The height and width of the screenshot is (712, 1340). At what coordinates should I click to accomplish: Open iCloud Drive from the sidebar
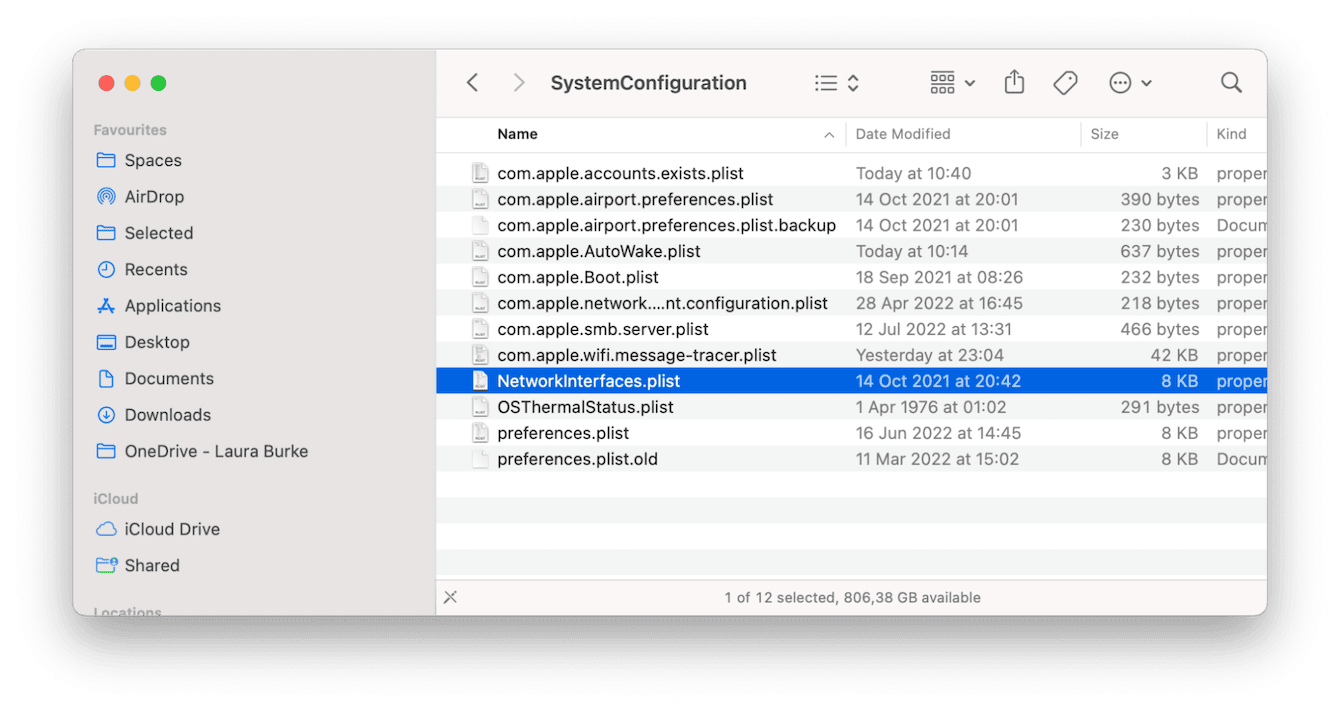click(x=172, y=529)
